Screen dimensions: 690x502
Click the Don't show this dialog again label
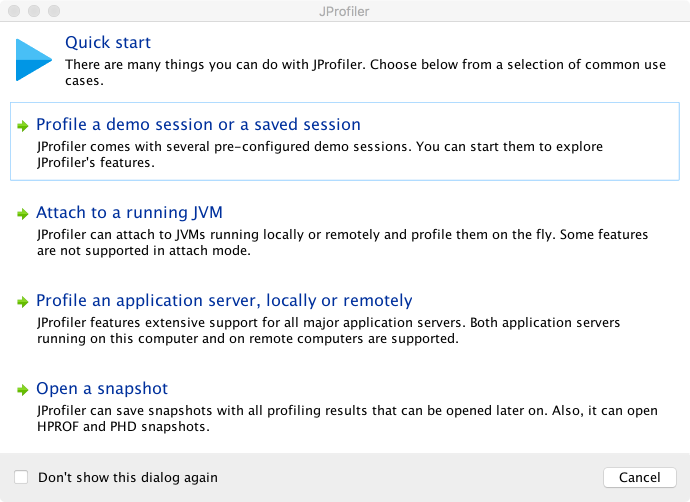click(128, 477)
